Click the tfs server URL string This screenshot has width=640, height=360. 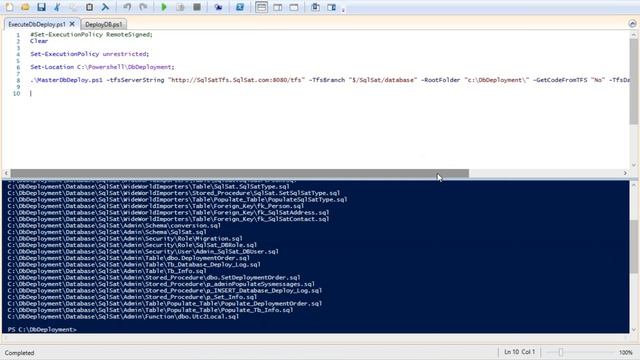pyautogui.click(x=236, y=80)
